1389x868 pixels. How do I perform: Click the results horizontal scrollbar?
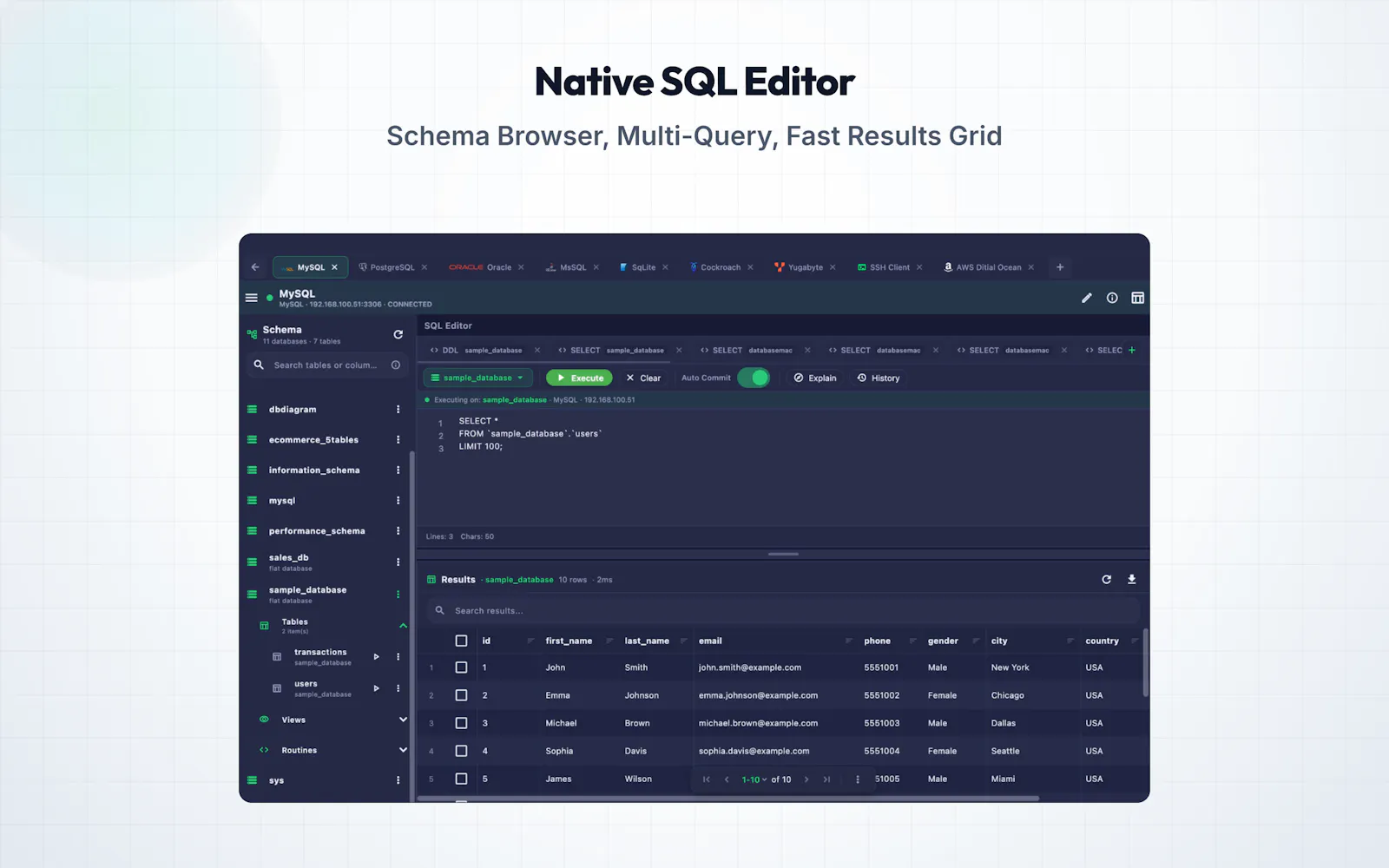coord(727,799)
